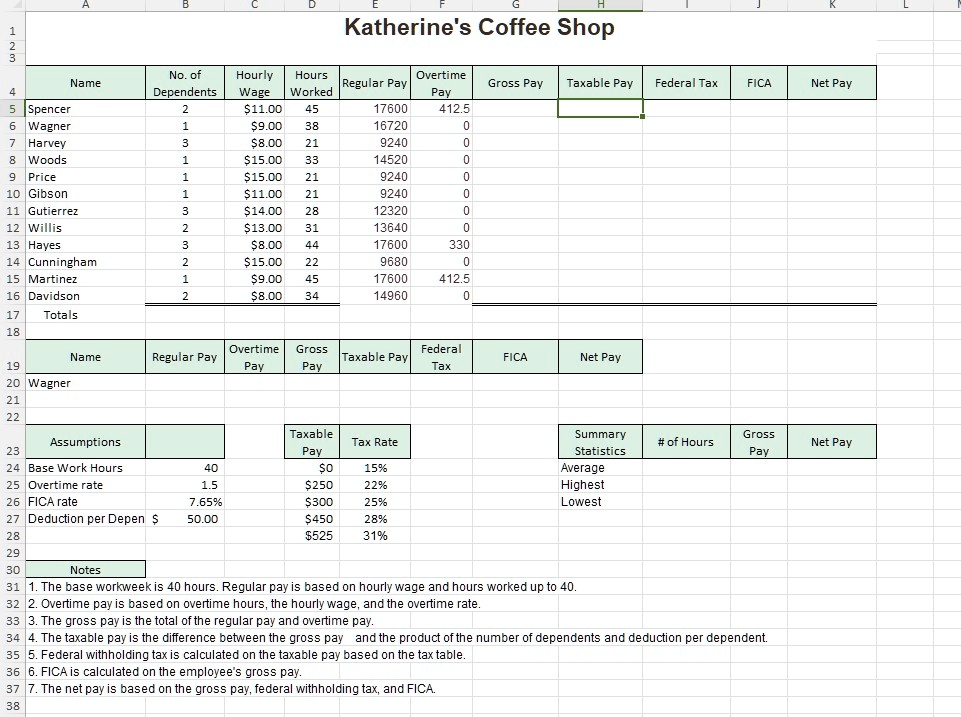Click the Taxable Pay header cell
Image resolution: width=961 pixels, height=717 pixels.
pyautogui.click(x=600, y=82)
